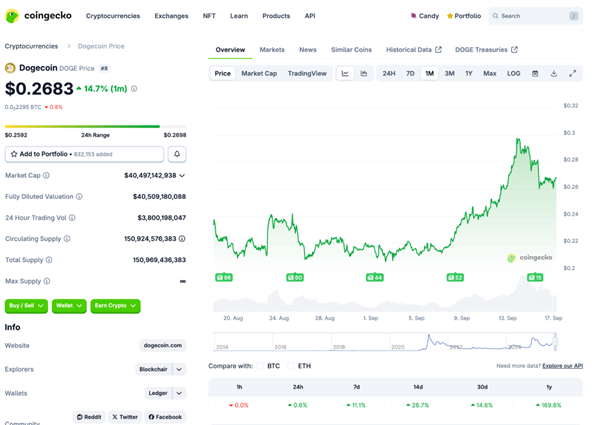Click the news marker labeled 52
Image resolution: width=602 pixels, height=425 pixels.
[455, 277]
